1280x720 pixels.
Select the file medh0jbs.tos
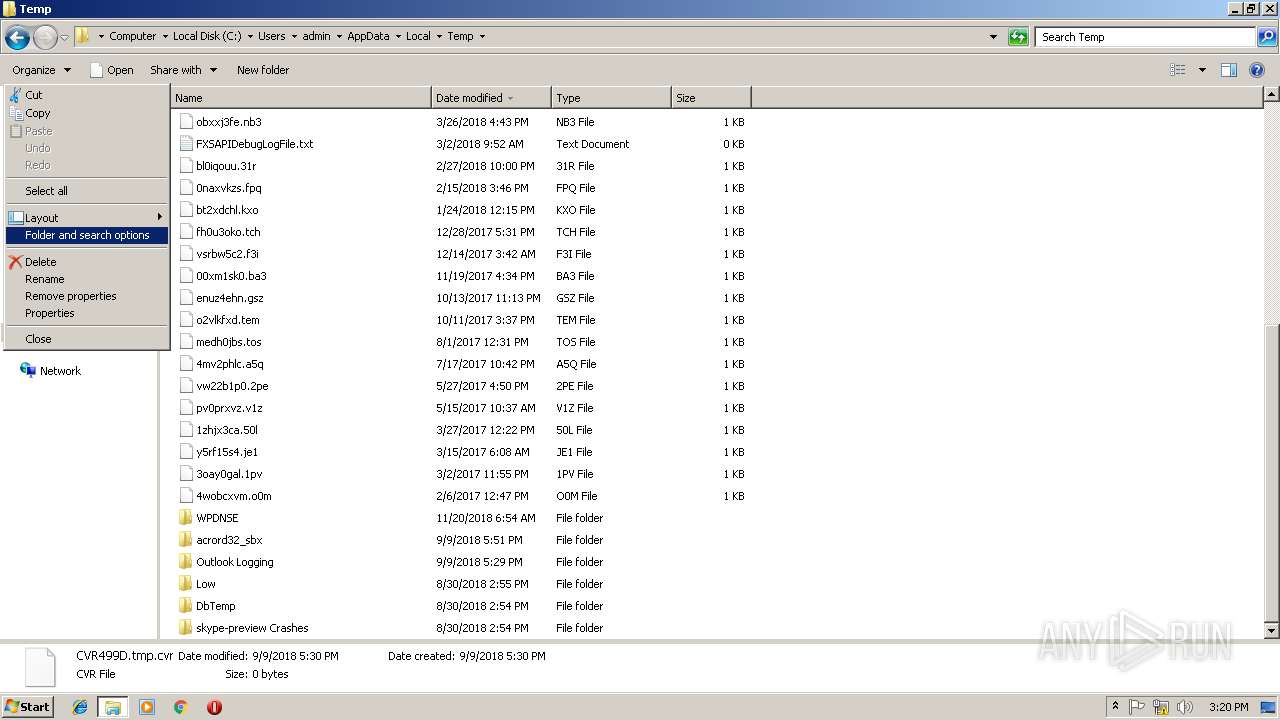tap(228, 342)
